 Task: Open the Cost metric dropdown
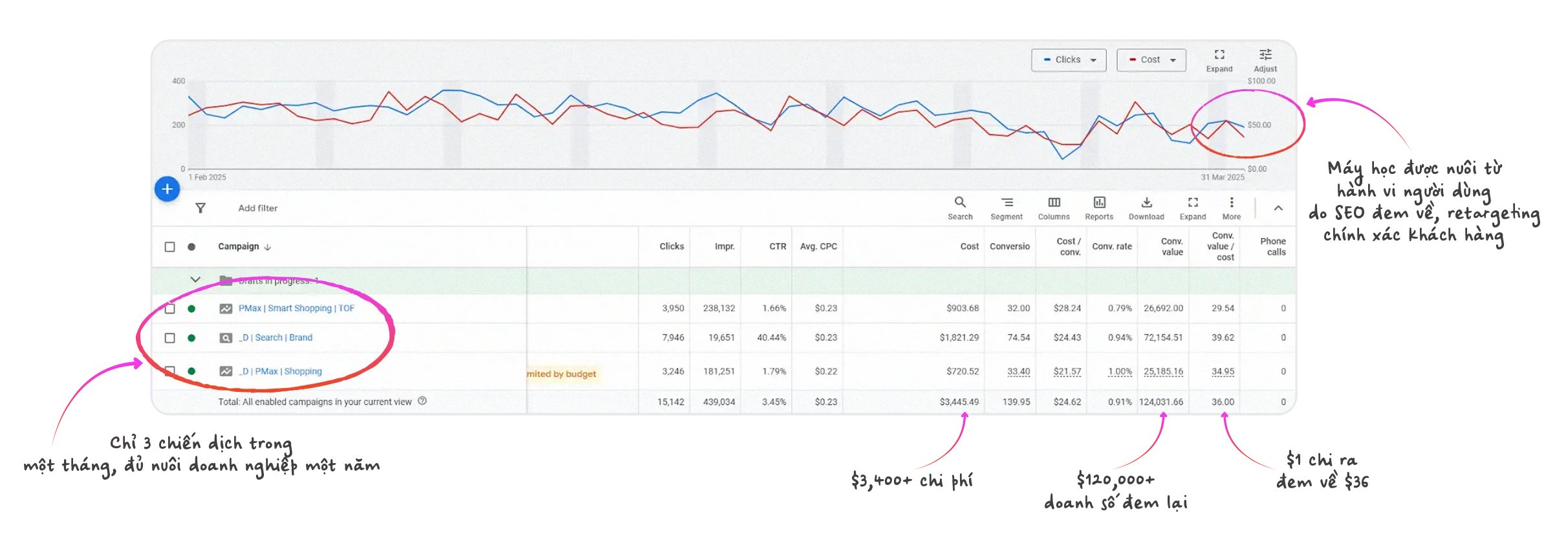pyautogui.click(x=1151, y=60)
